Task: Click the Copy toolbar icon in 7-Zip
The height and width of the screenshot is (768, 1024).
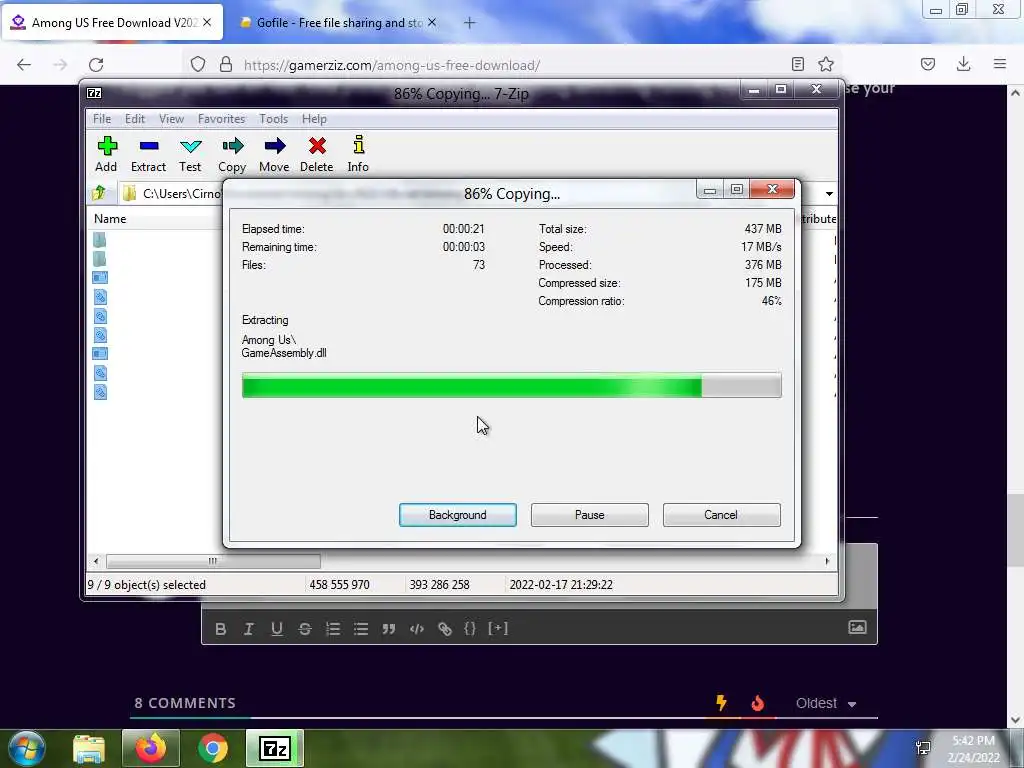Action: coord(232,153)
